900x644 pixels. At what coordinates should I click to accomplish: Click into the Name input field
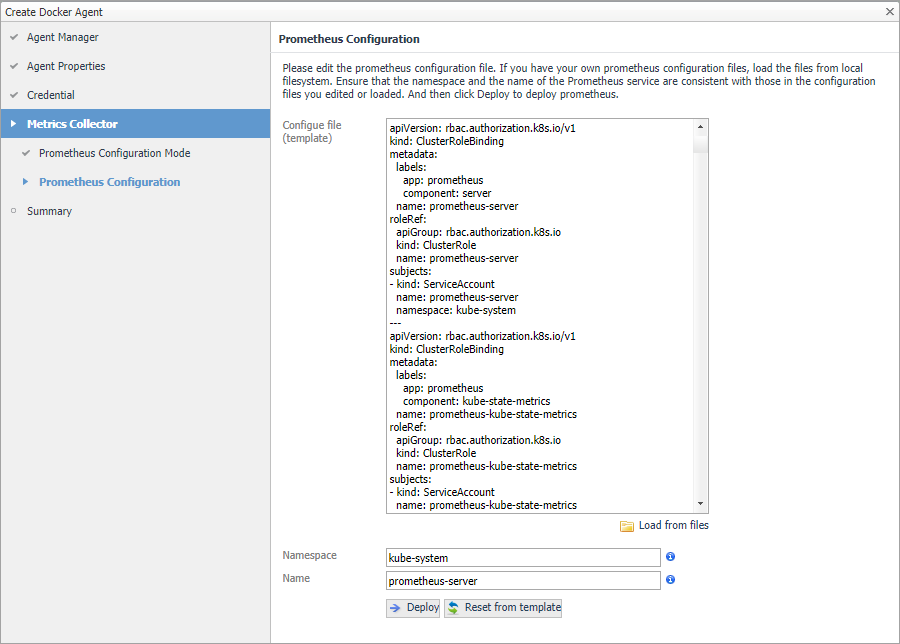[x=523, y=580]
